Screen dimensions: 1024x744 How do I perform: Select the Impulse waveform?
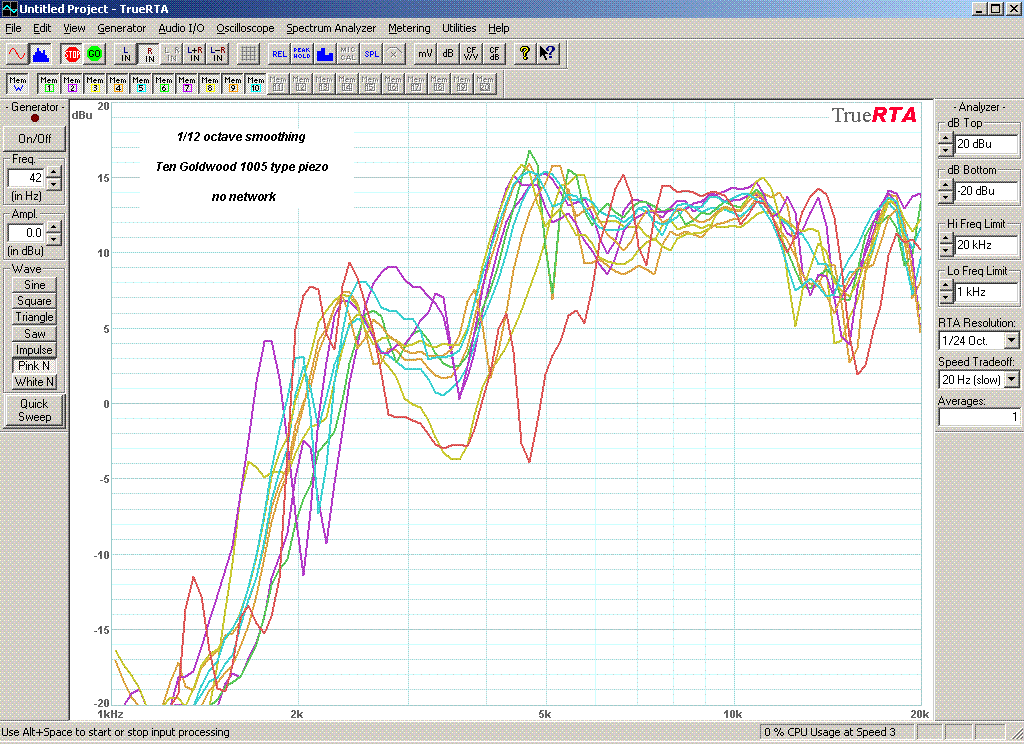(x=34, y=349)
